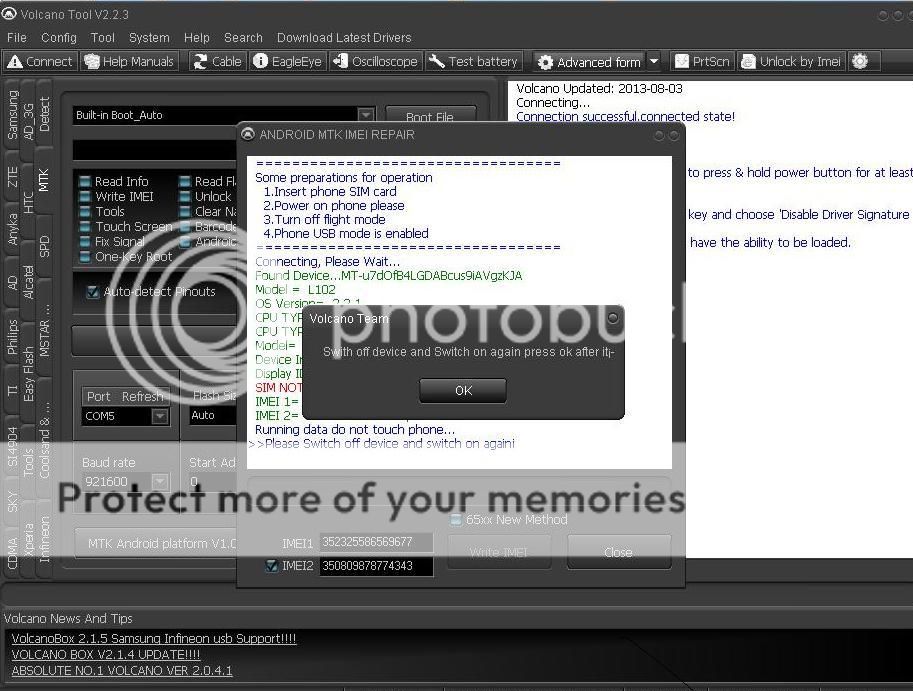Click the Cable toolbar icon
913x691 pixels.
[217, 61]
